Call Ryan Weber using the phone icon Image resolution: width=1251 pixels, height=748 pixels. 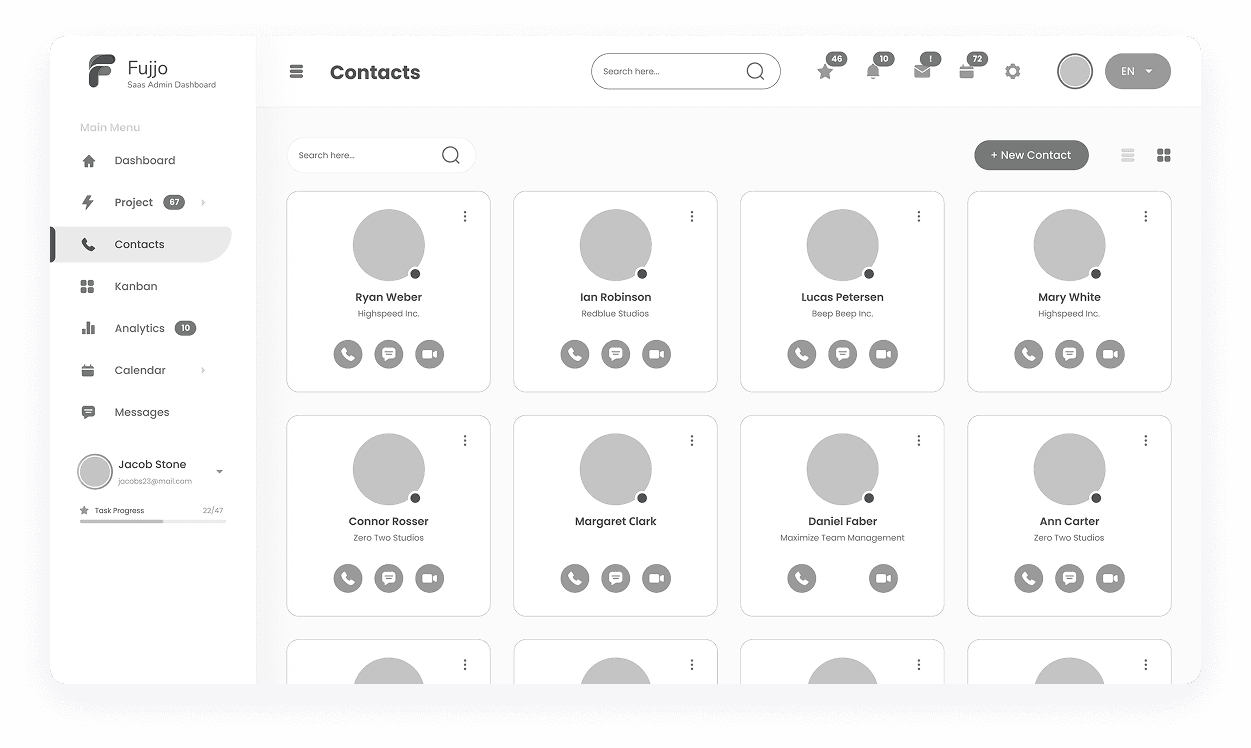pos(347,353)
